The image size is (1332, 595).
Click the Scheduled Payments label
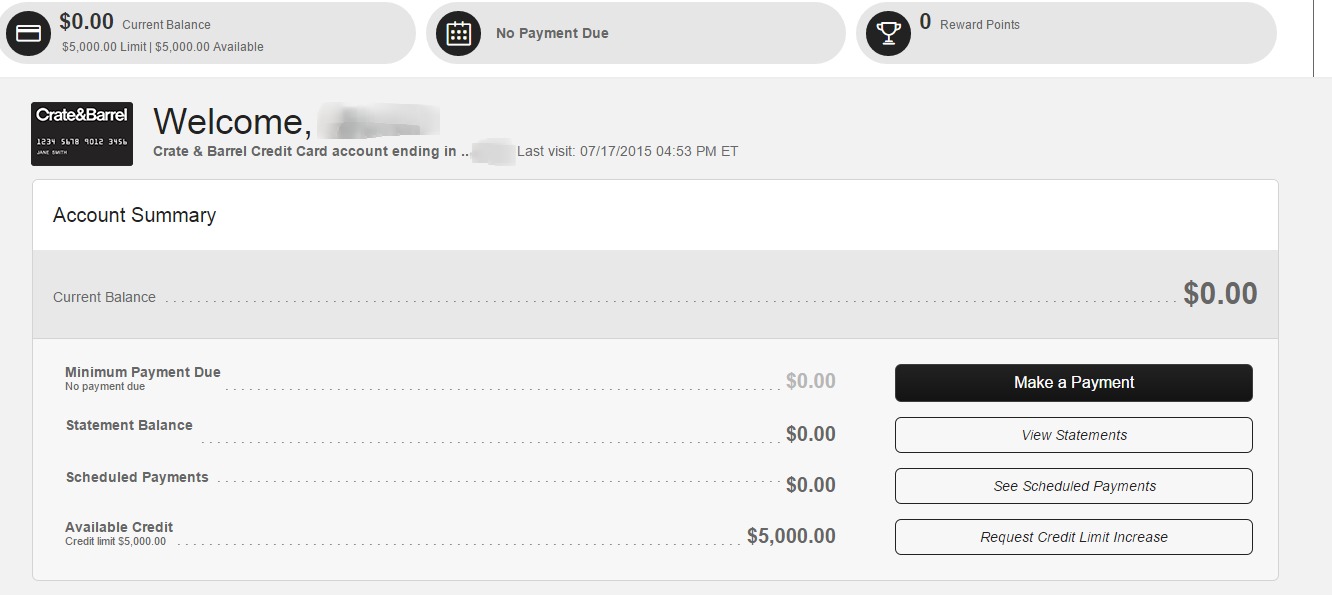pyautogui.click(x=137, y=477)
